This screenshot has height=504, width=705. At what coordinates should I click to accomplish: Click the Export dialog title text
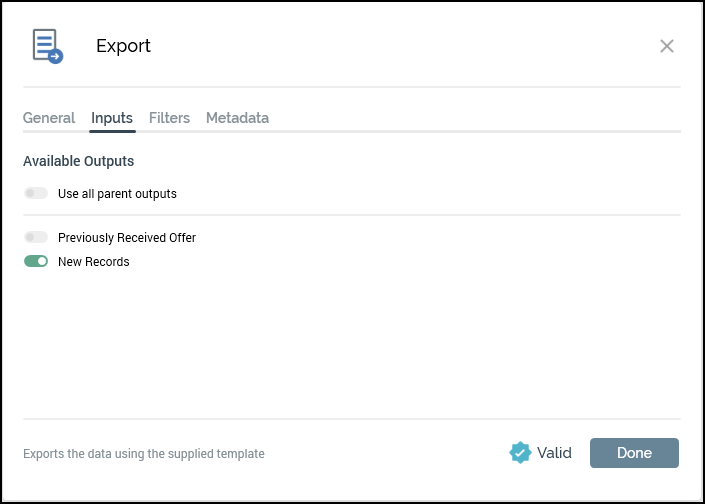(123, 46)
